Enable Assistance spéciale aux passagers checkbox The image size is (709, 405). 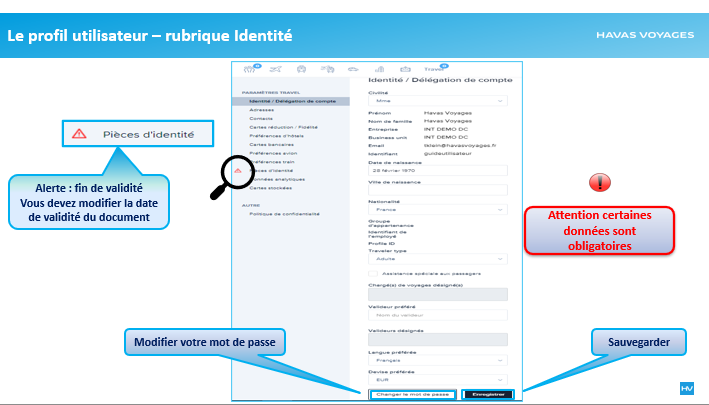tap(373, 273)
